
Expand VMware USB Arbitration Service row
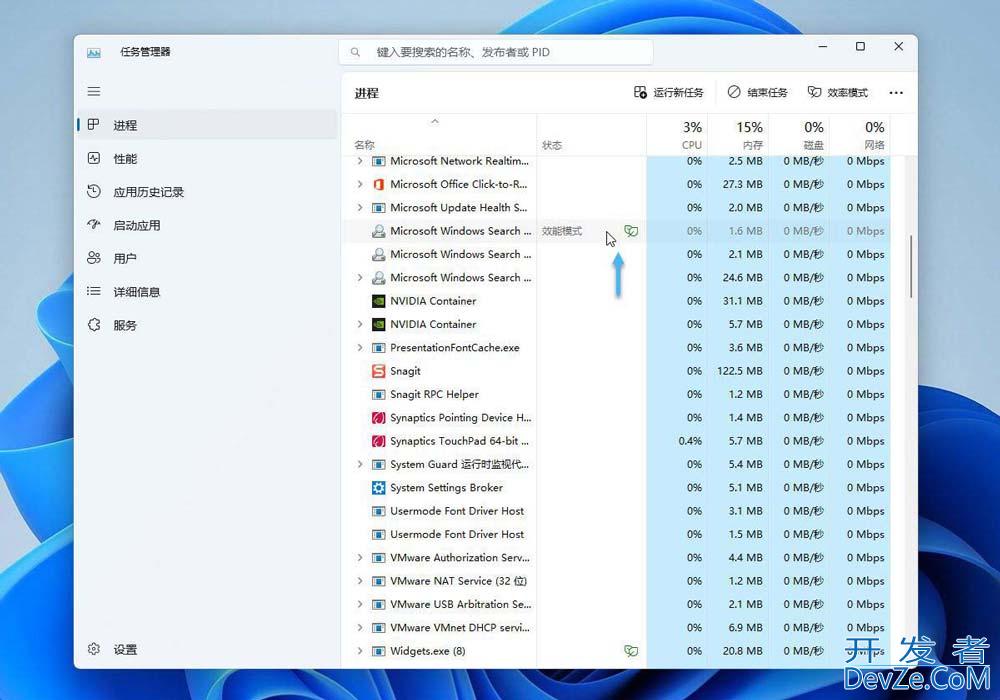(x=360, y=604)
